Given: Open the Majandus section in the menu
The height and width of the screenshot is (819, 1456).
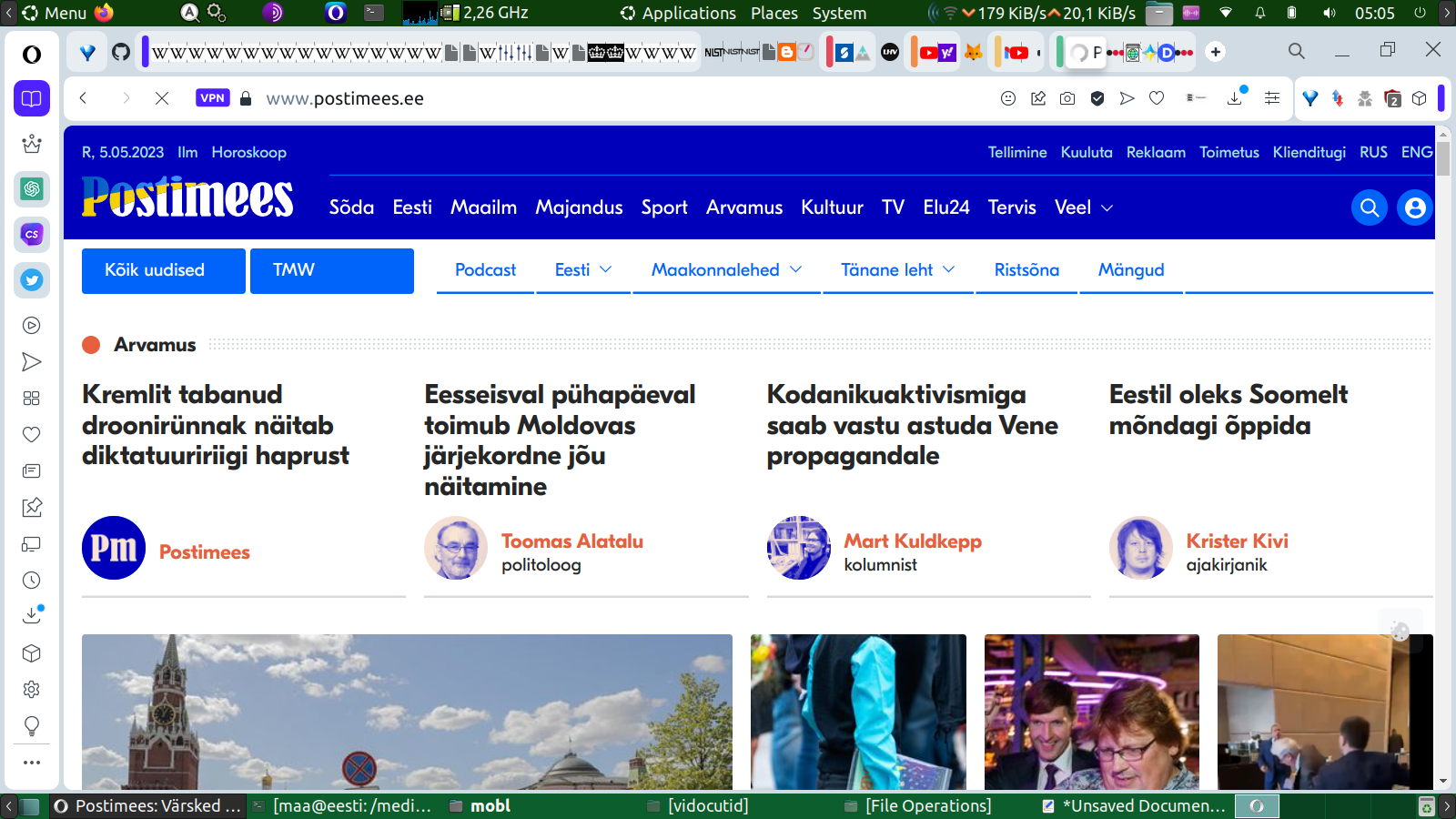Looking at the screenshot, I should (x=579, y=207).
